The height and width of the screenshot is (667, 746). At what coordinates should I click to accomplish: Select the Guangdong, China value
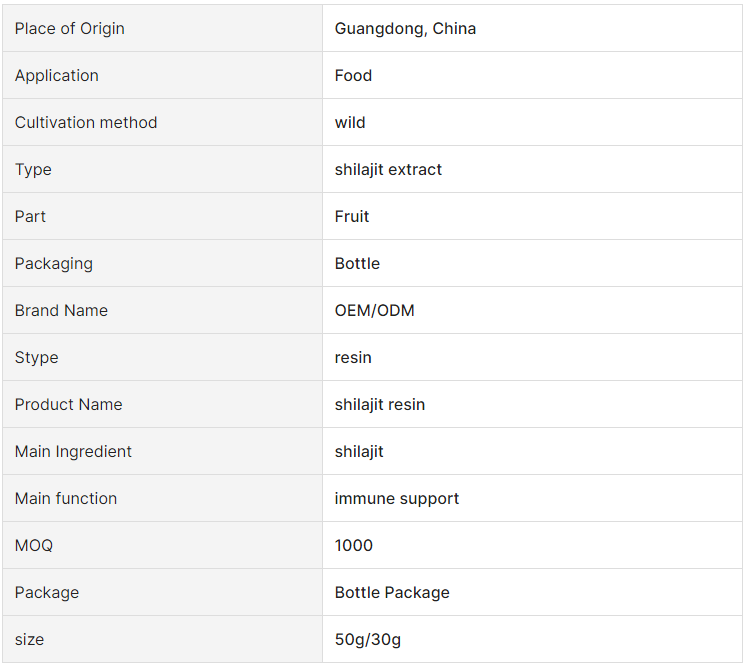click(x=405, y=29)
